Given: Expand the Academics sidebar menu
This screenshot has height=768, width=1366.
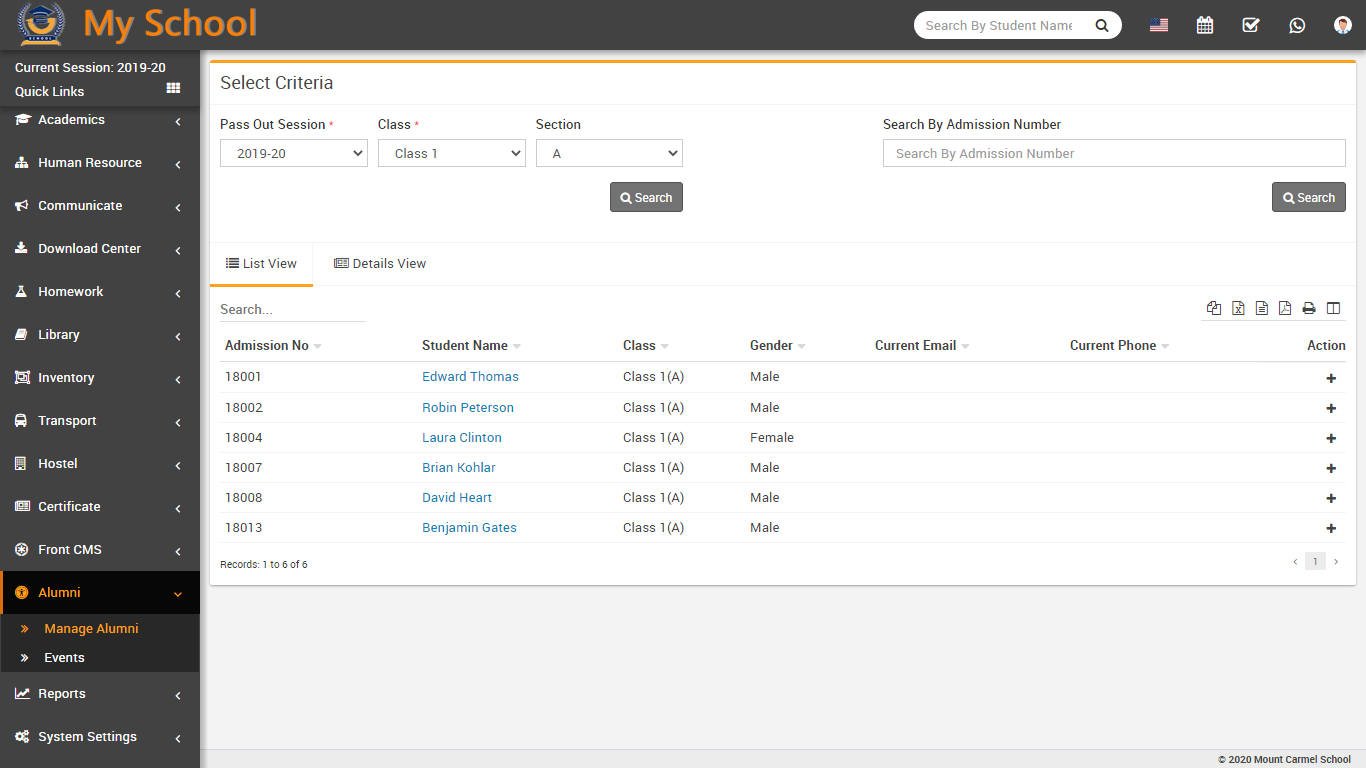Looking at the screenshot, I should pyautogui.click(x=100, y=120).
